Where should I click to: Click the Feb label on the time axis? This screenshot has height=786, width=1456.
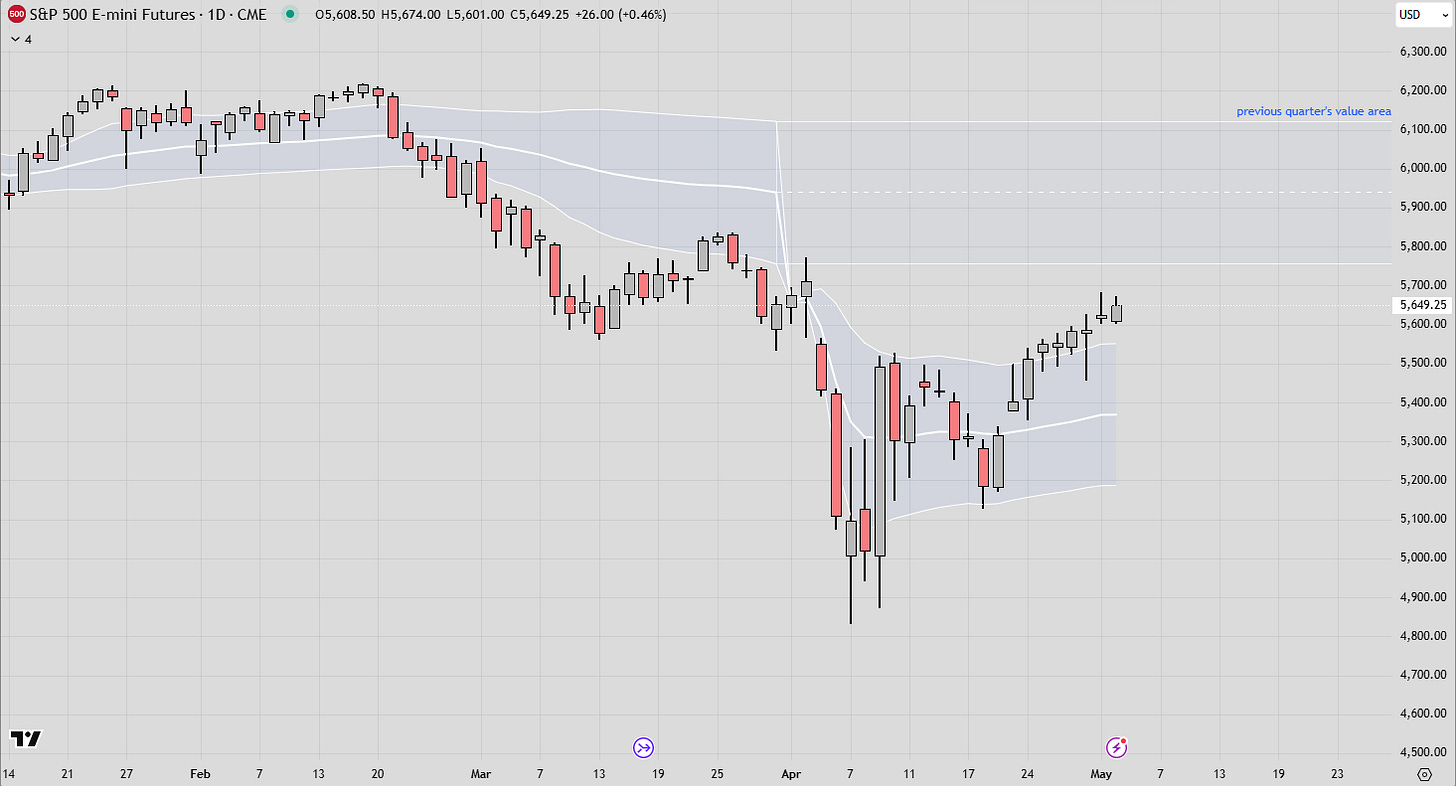pyautogui.click(x=199, y=774)
